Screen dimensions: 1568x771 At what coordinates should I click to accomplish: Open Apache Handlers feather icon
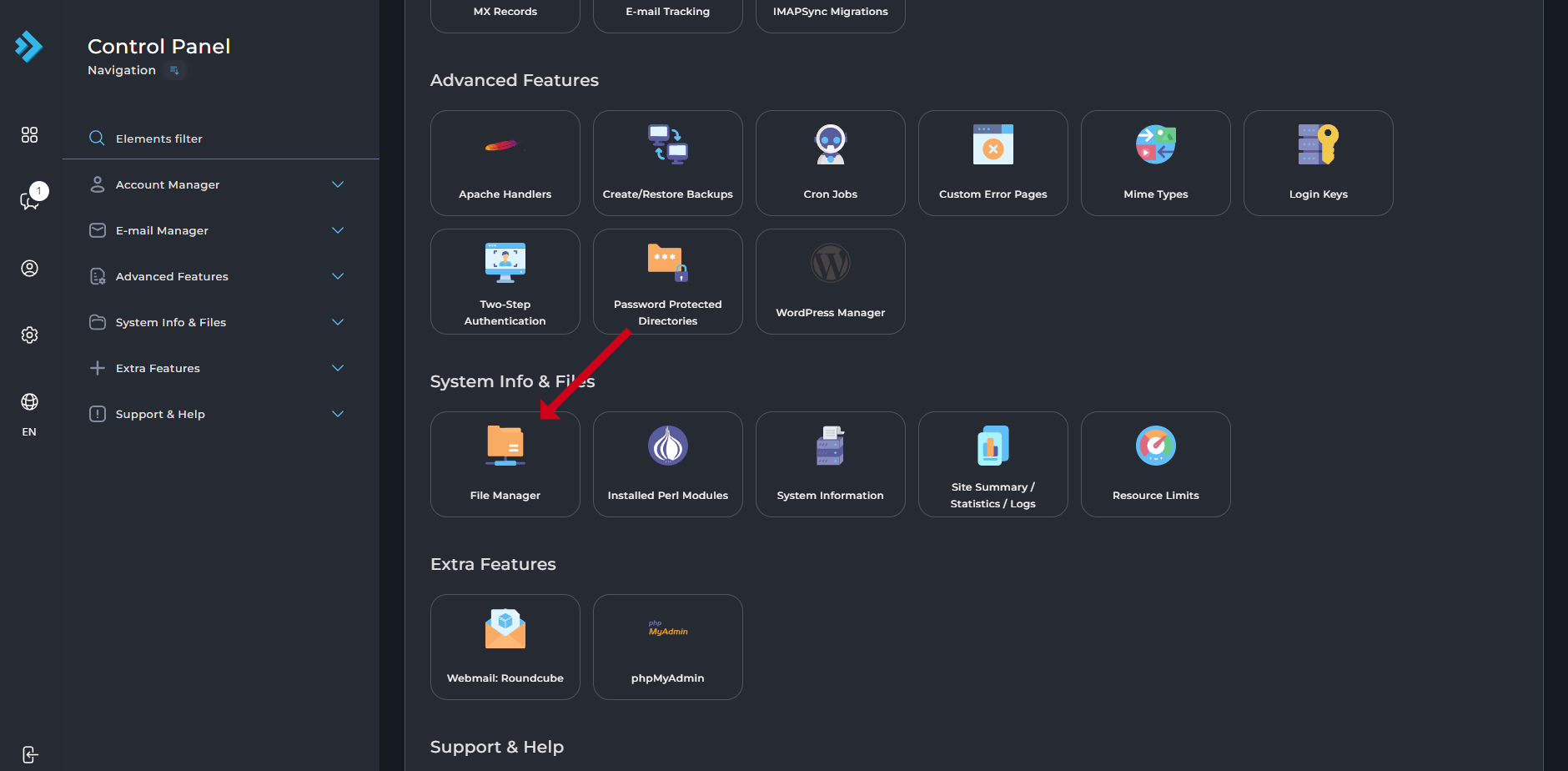coord(501,146)
